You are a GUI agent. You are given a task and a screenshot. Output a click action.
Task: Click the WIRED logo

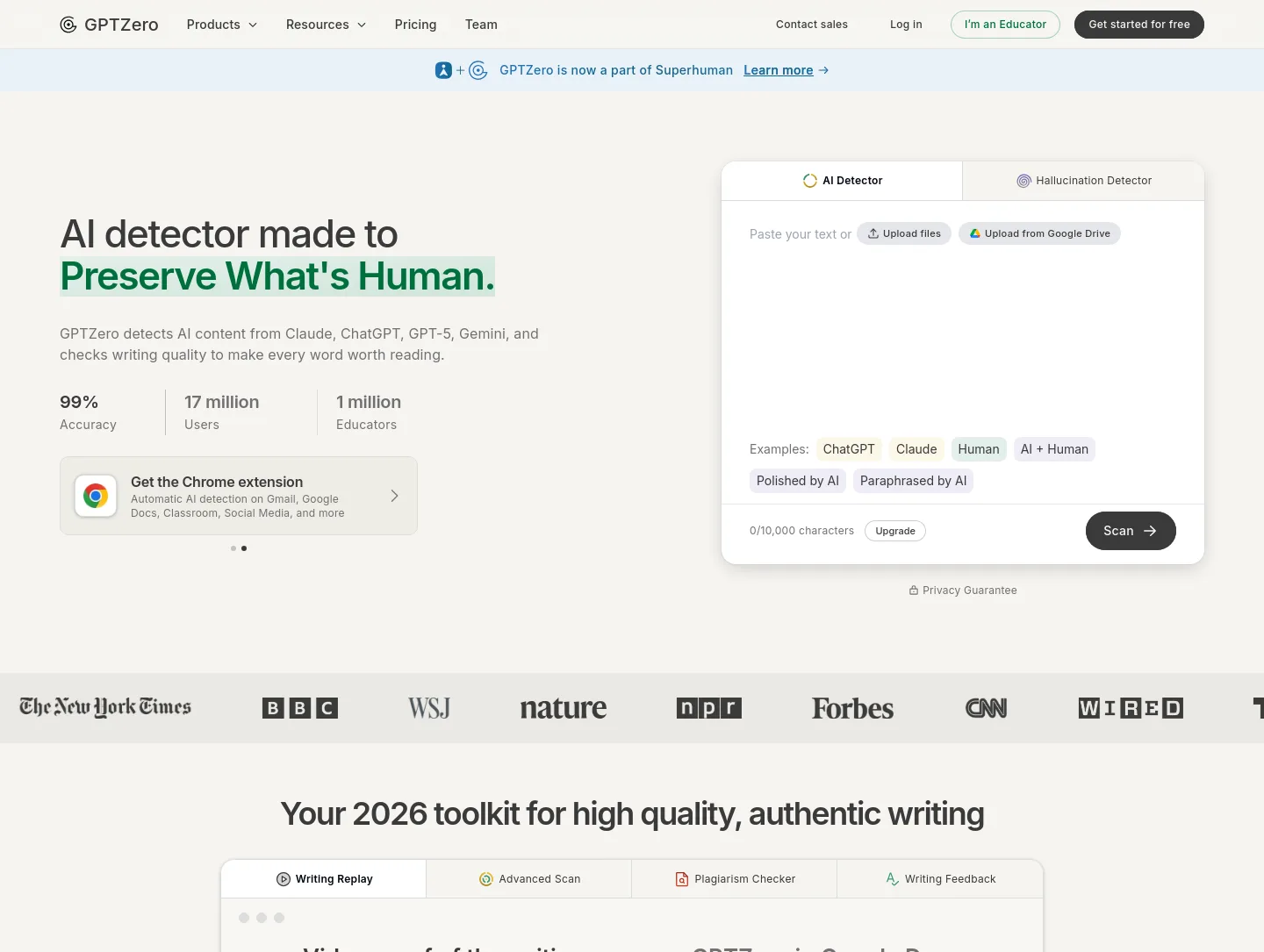[x=1131, y=708]
